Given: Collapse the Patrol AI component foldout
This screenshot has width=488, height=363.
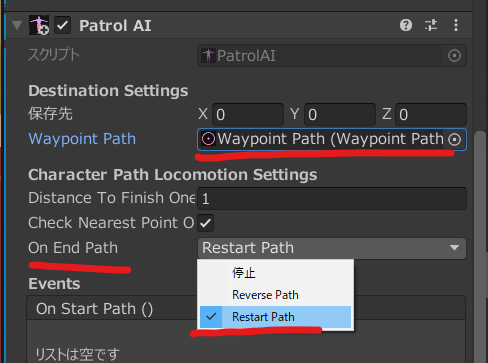Looking at the screenshot, I should 17,25.
